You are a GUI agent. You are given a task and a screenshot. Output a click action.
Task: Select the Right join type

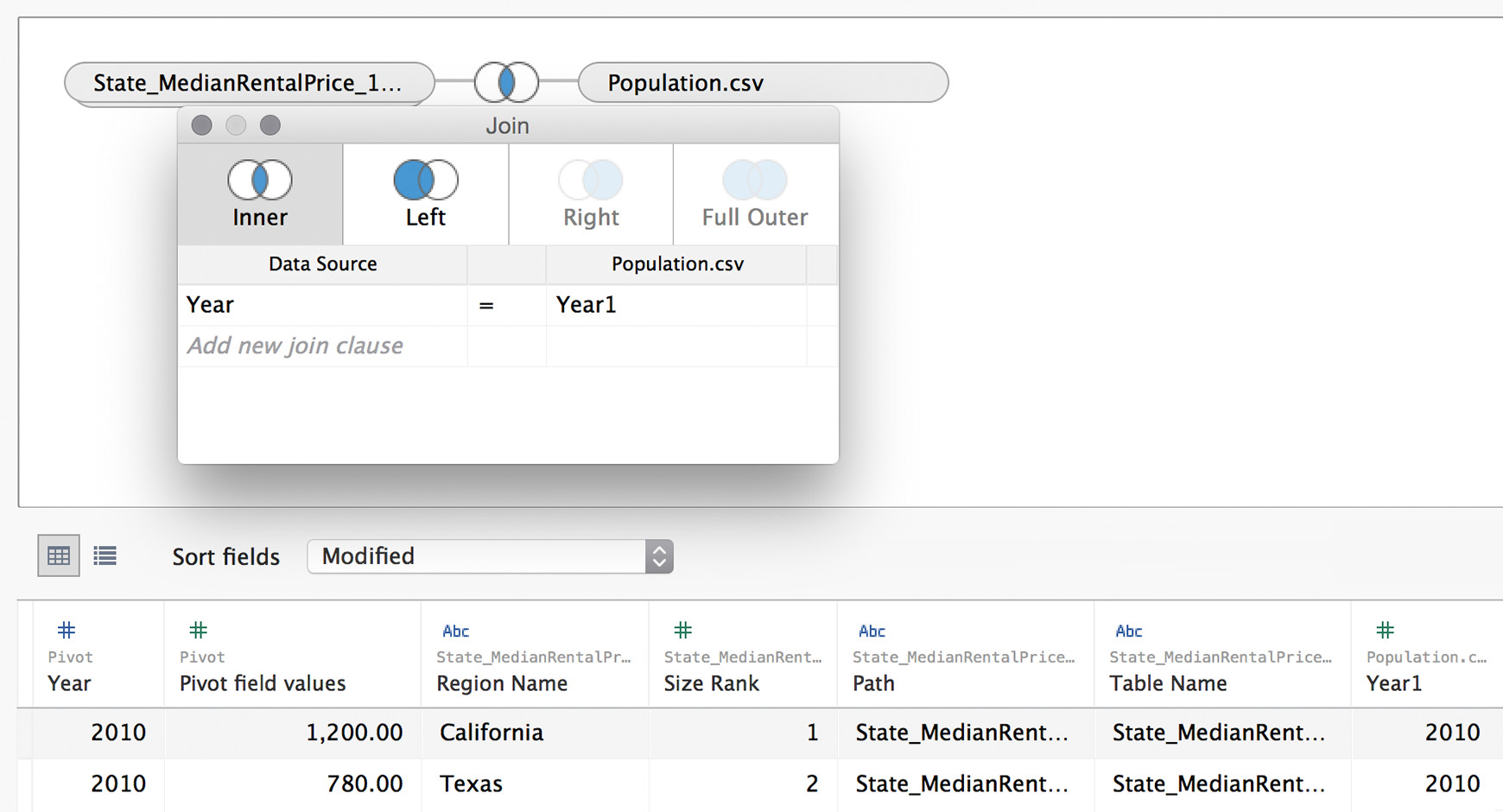click(x=591, y=194)
